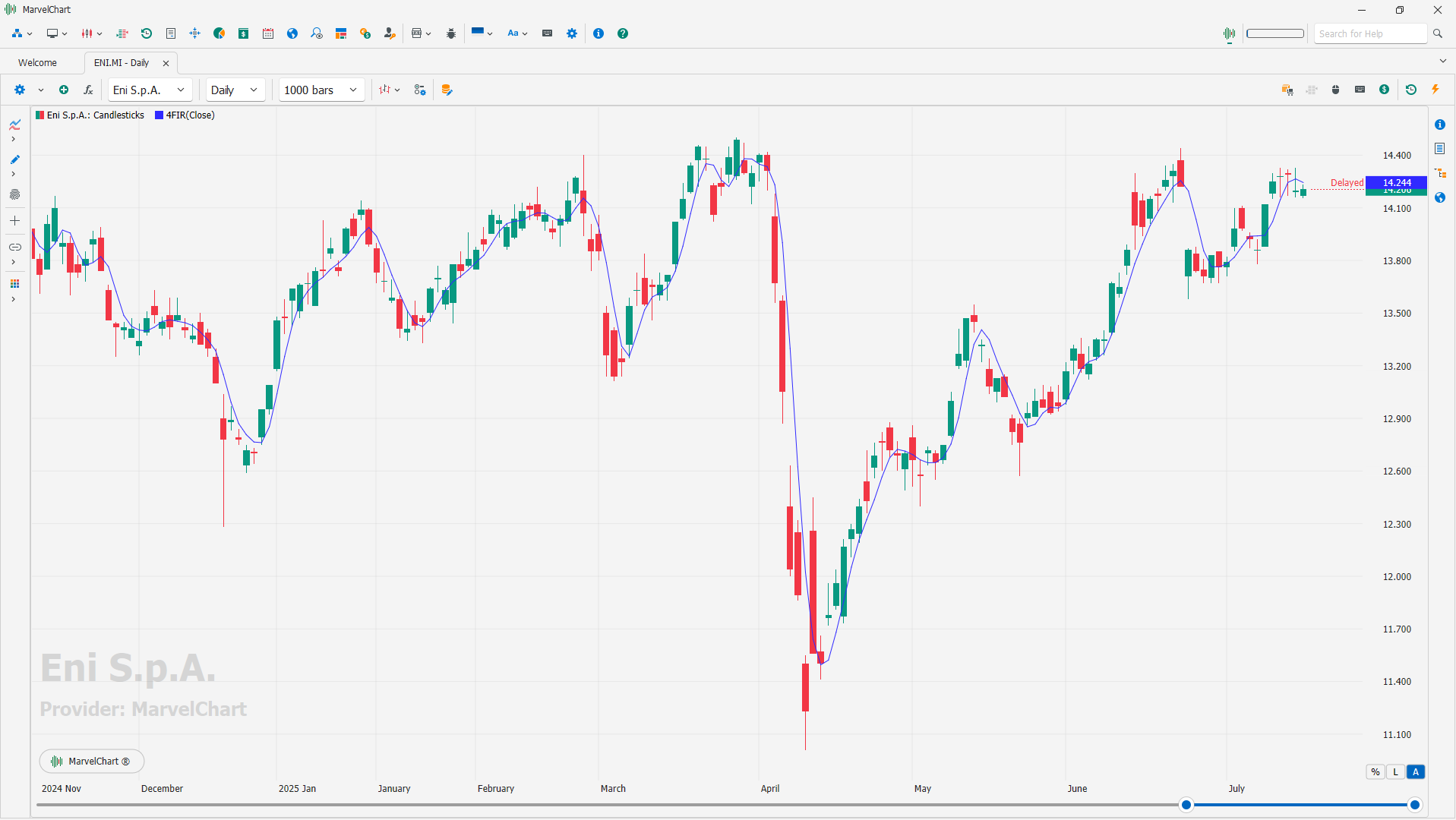Image resolution: width=1456 pixels, height=820 pixels.
Task: Click the chart history refresh icon at right
Action: [x=1411, y=90]
